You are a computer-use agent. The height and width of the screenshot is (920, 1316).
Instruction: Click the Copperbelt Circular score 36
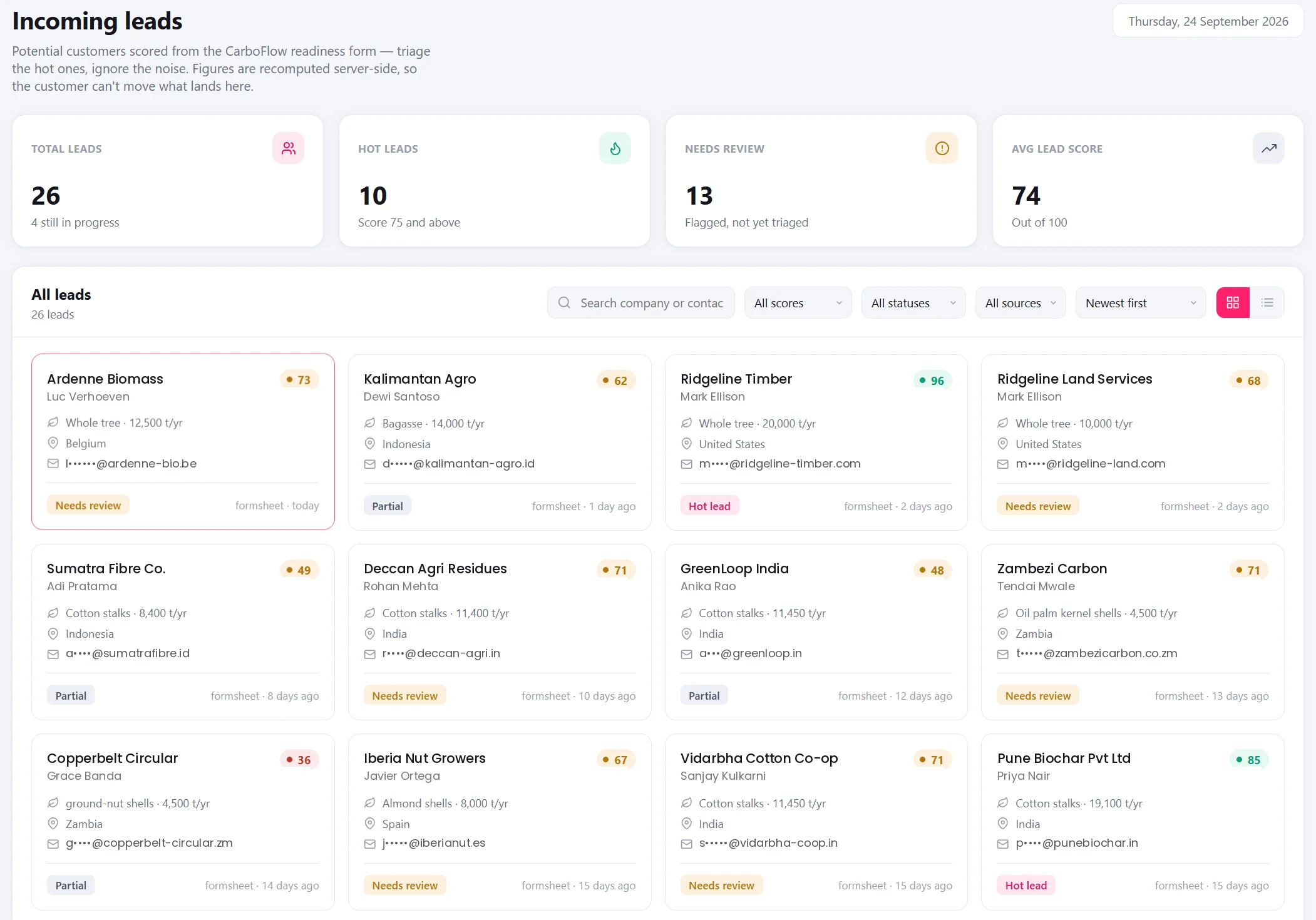pyautogui.click(x=299, y=760)
